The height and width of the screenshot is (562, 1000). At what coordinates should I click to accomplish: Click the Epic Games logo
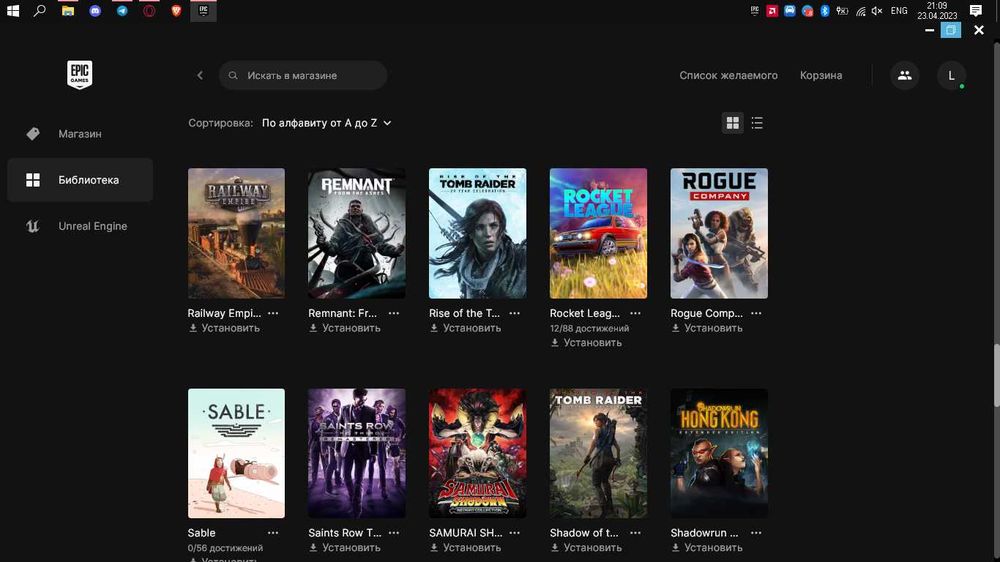coord(80,75)
